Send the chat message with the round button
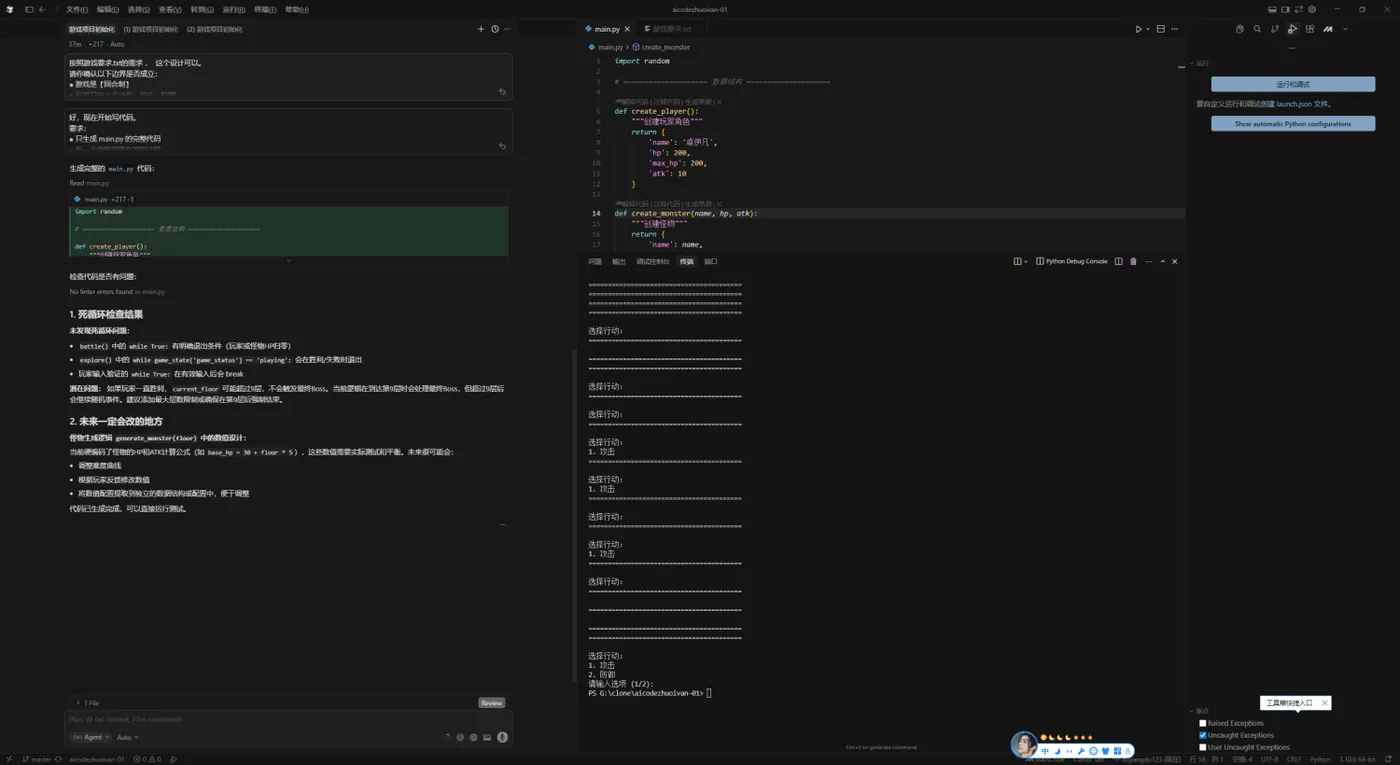Screen dimensions: 1400x765 click(x=503, y=737)
